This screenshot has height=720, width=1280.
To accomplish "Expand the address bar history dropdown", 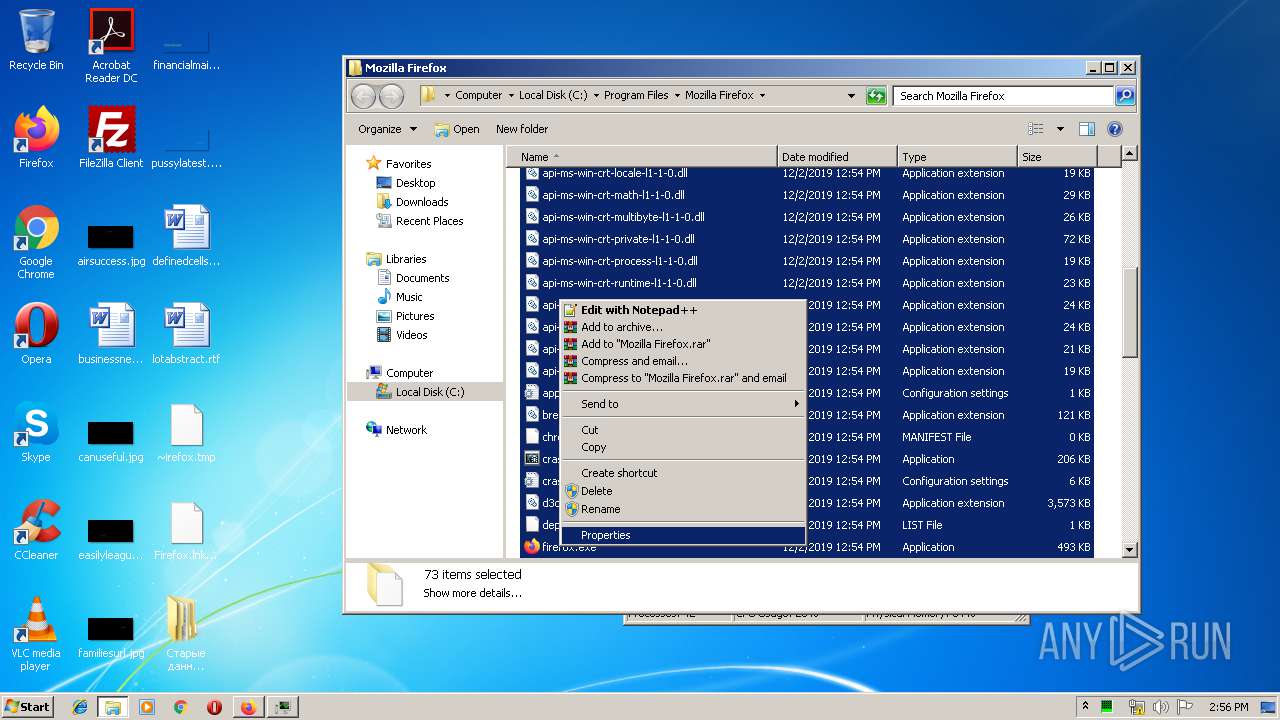I will 851,96.
